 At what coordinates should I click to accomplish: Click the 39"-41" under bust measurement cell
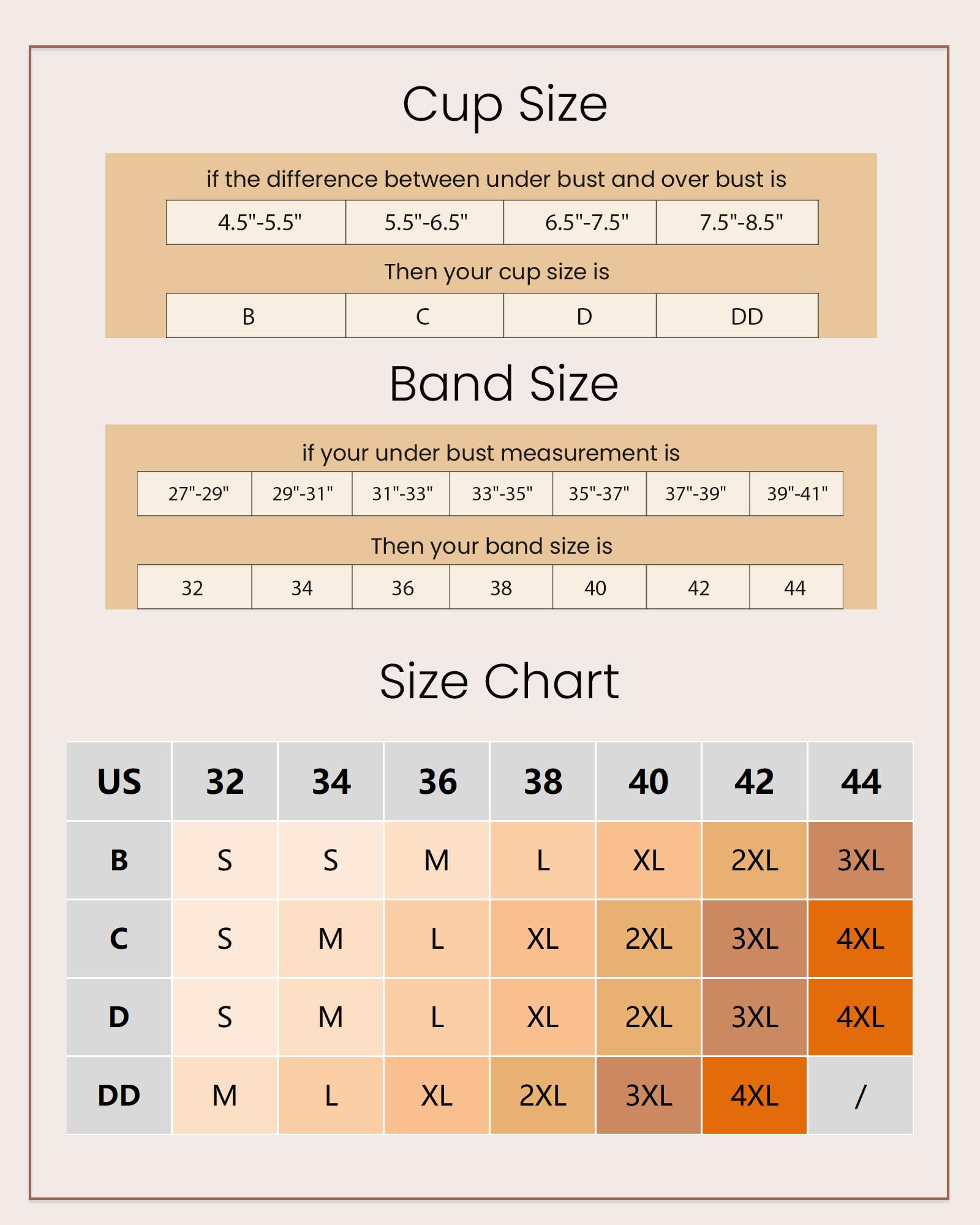tap(797, 494)
